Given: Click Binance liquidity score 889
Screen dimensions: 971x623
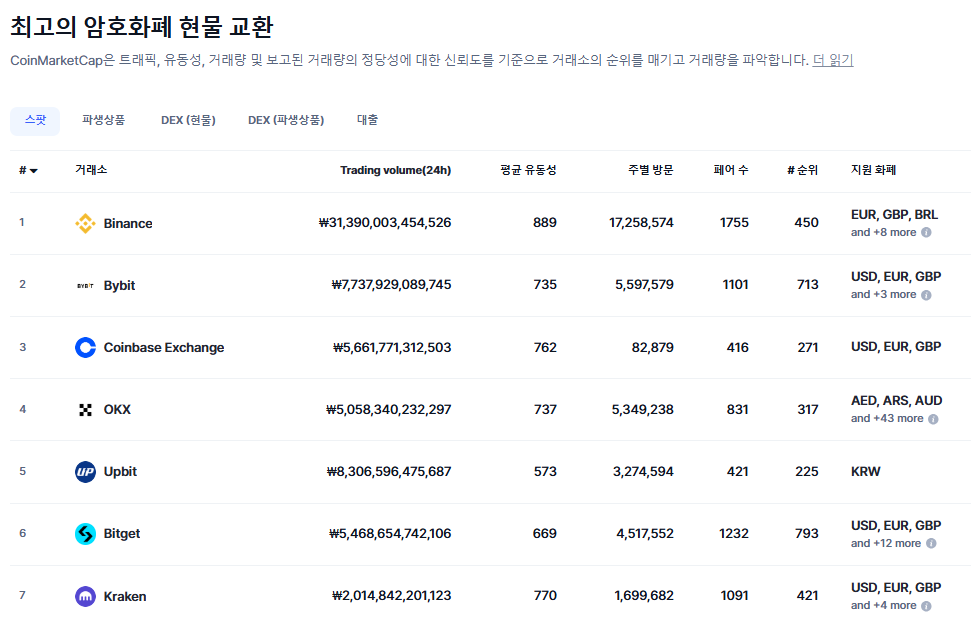Looking at the screenshot, I should [545, 223].
